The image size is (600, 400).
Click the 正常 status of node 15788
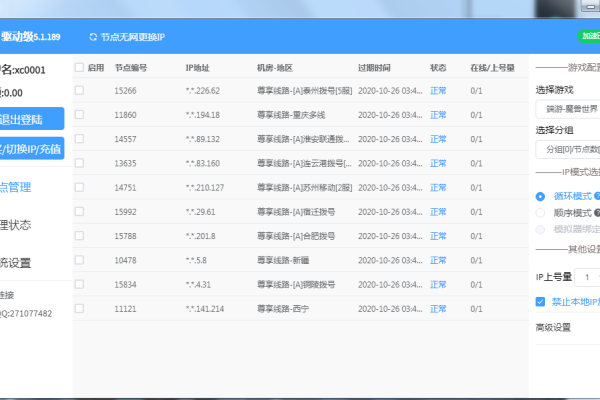coord(438,236)
